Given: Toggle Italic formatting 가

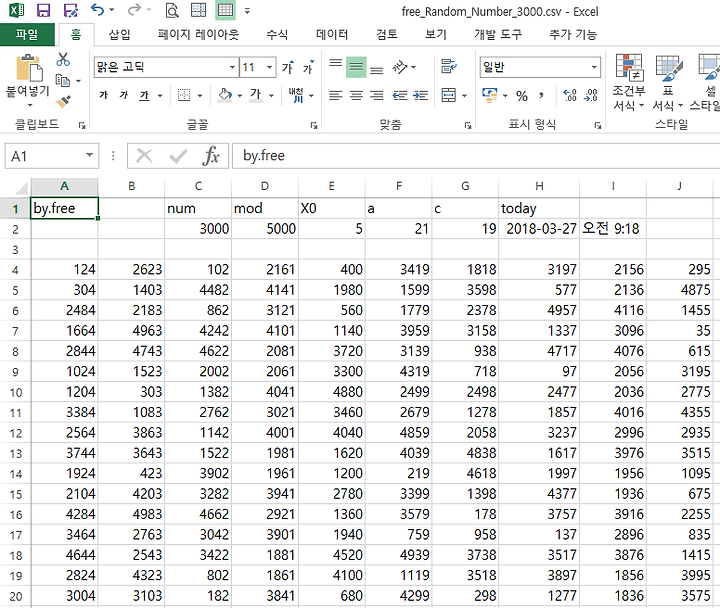Looking at the screenshot, I should (x=124, y=95).
